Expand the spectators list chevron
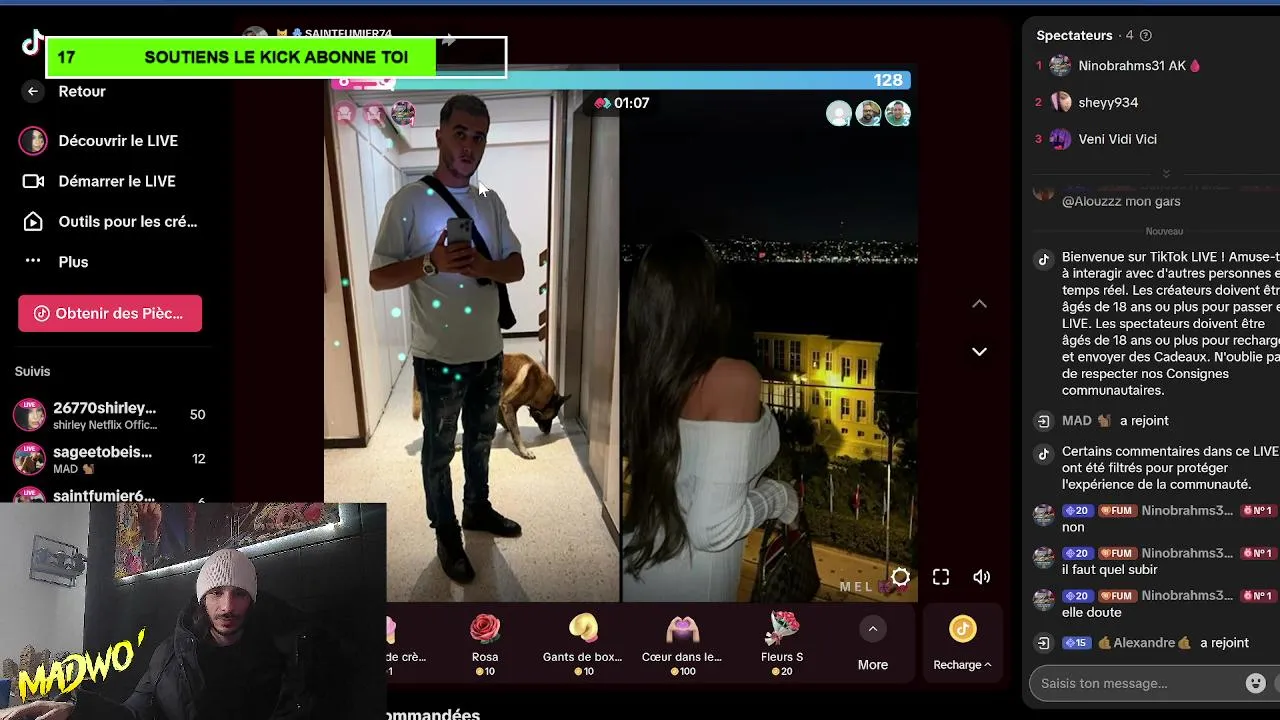This screenshot has width=1280, height=720. coord(1165,173)
